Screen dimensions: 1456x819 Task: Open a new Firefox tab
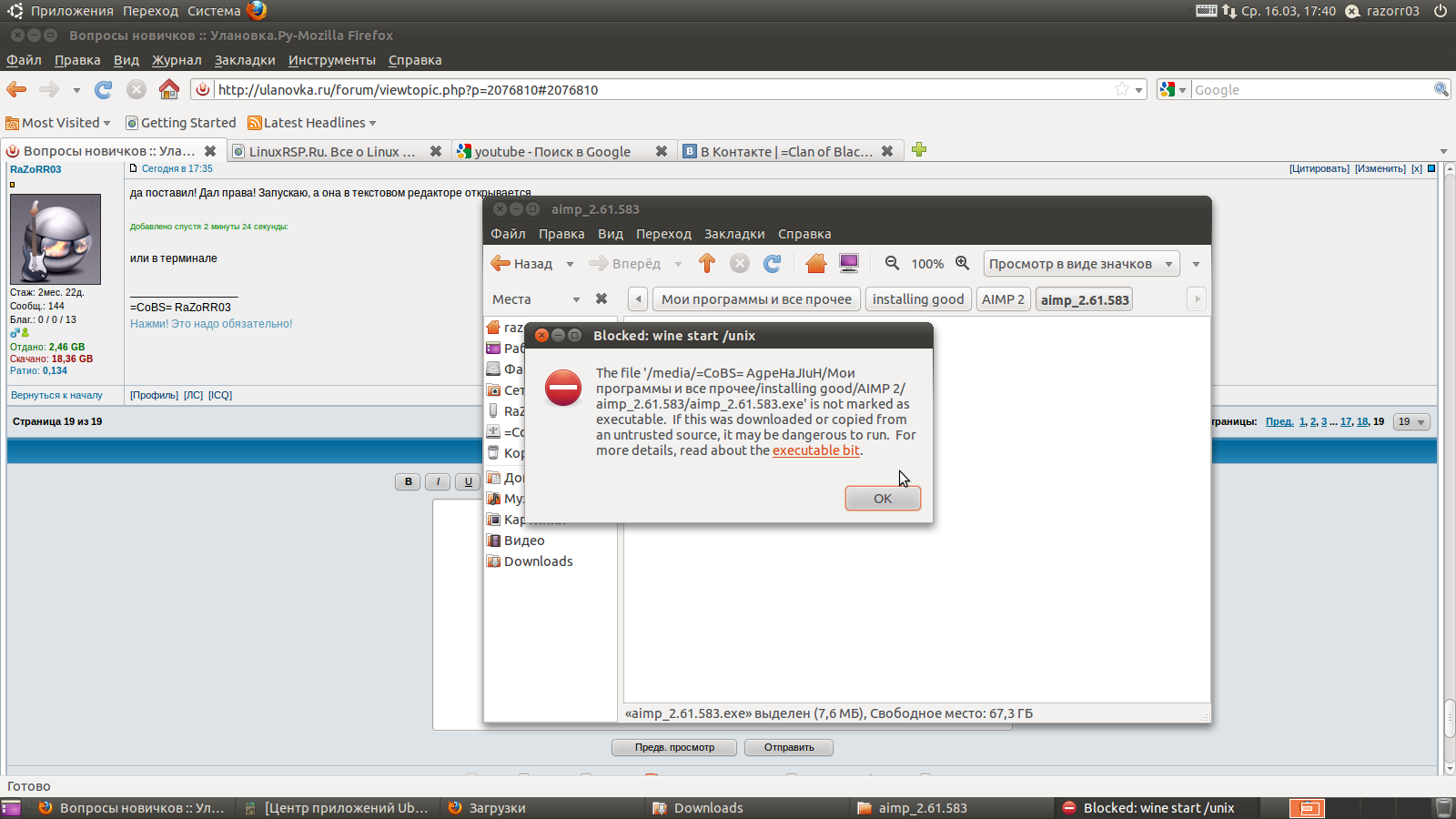(919, 149)
